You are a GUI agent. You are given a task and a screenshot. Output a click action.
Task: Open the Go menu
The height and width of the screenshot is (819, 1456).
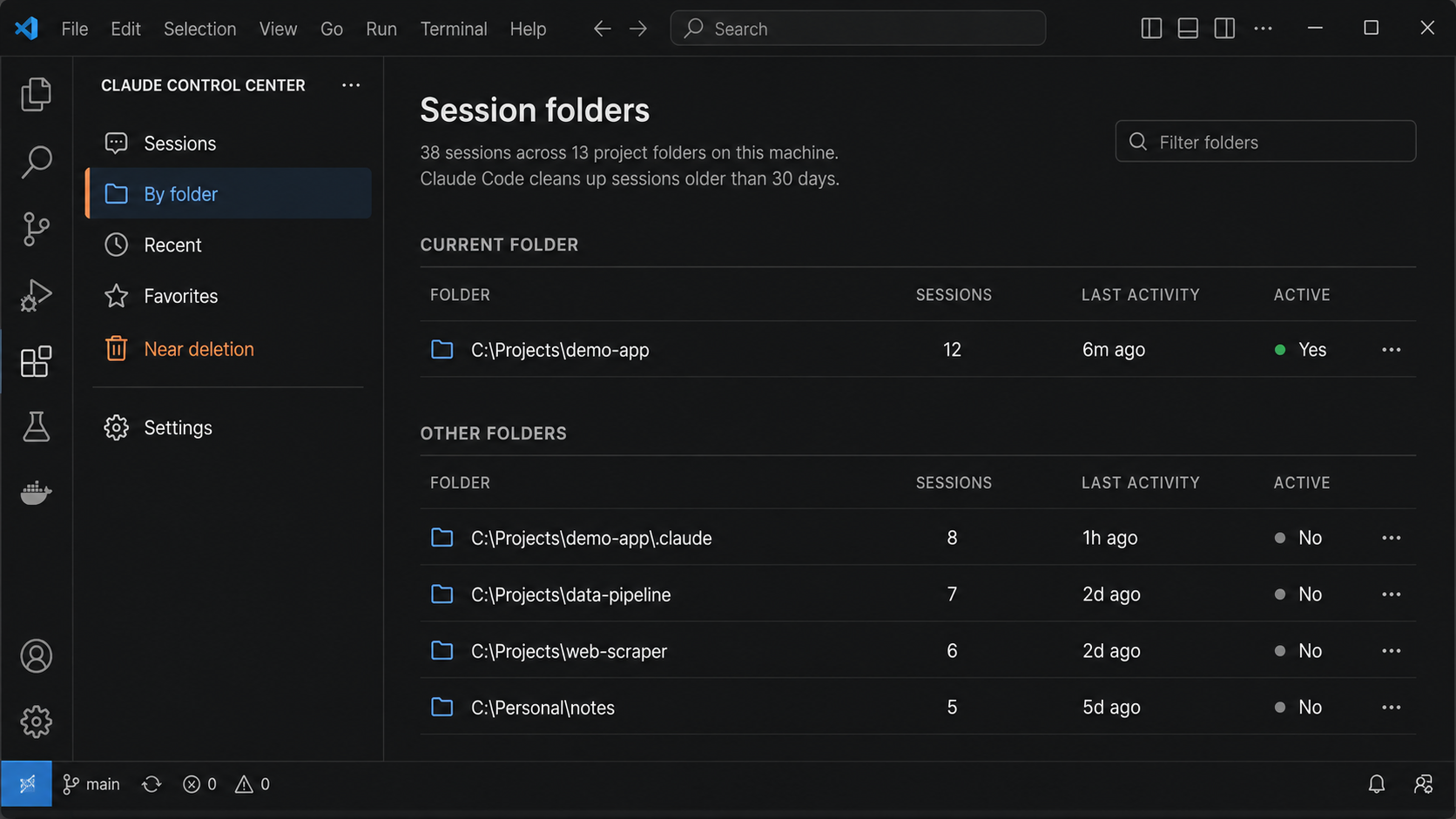[x=331, y=29]
